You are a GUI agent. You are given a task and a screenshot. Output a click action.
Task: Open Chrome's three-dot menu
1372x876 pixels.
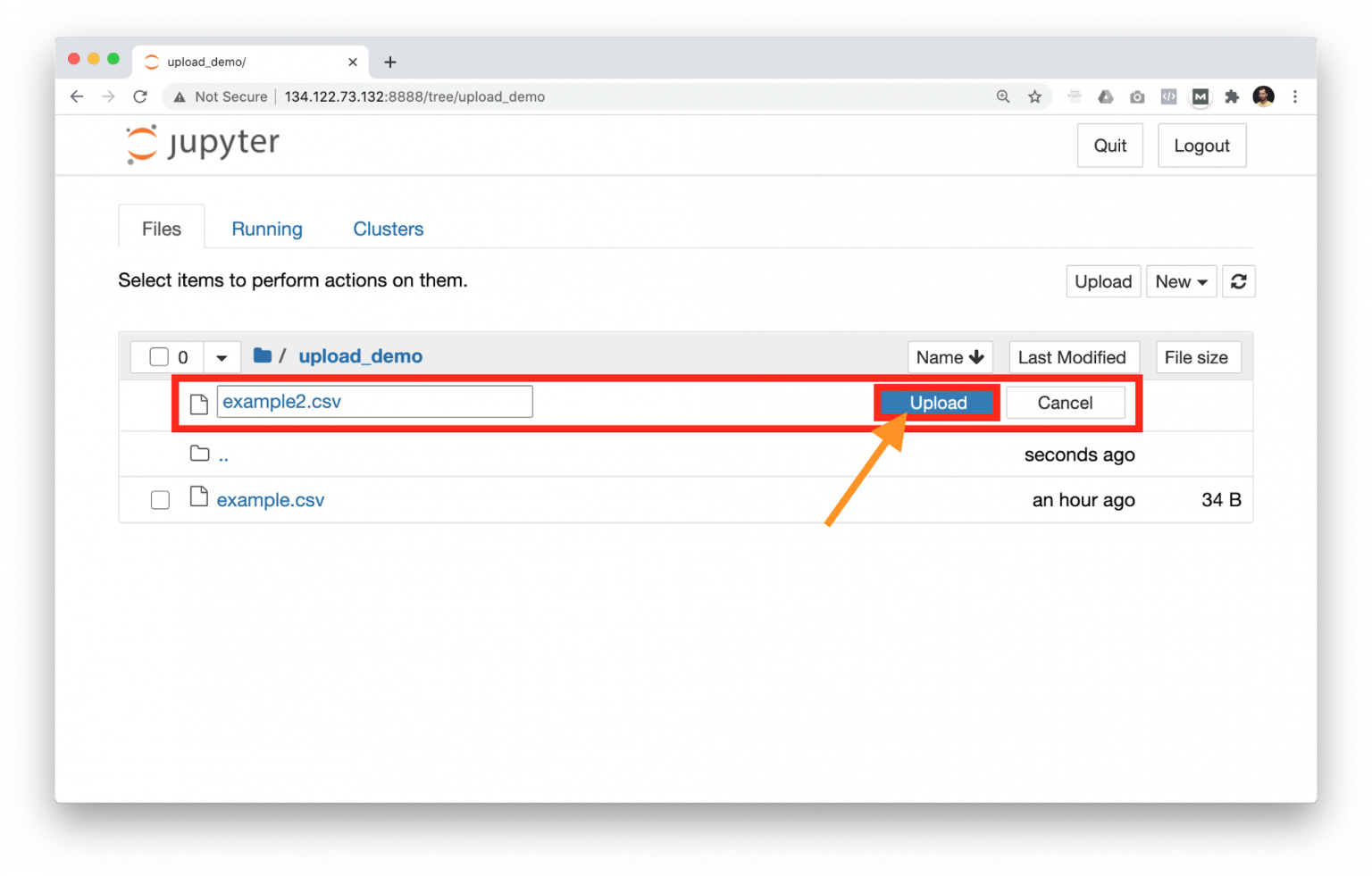[1295, 96]
